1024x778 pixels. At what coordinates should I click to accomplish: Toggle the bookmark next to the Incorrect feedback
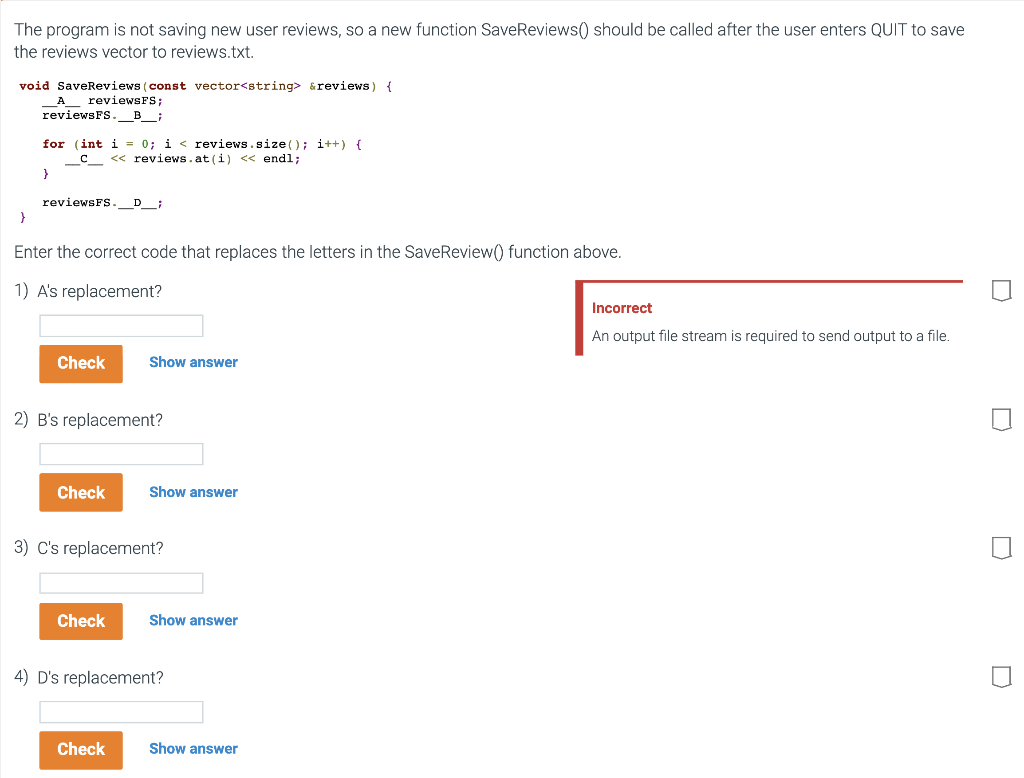click(1001, 290)
